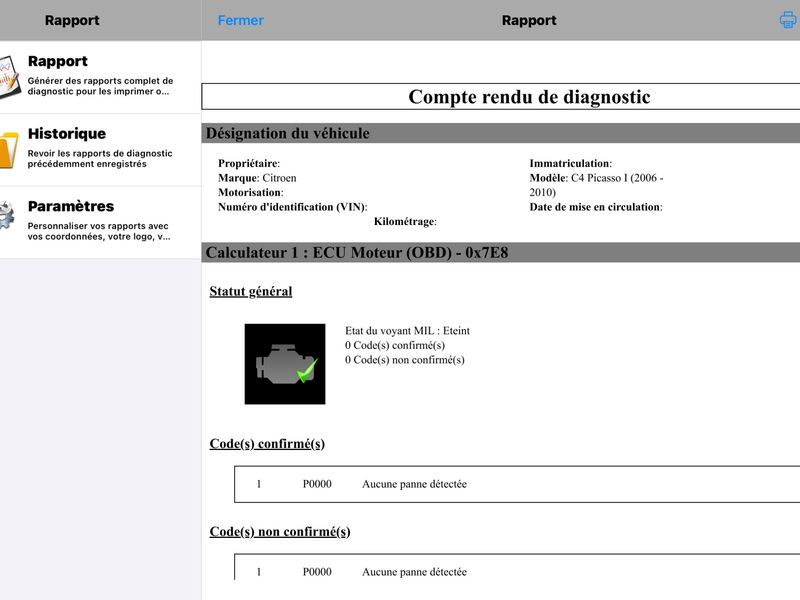Open the Historique menu entry
The height and width of the screenshot is (600, 800).
[x=100, y=149]
